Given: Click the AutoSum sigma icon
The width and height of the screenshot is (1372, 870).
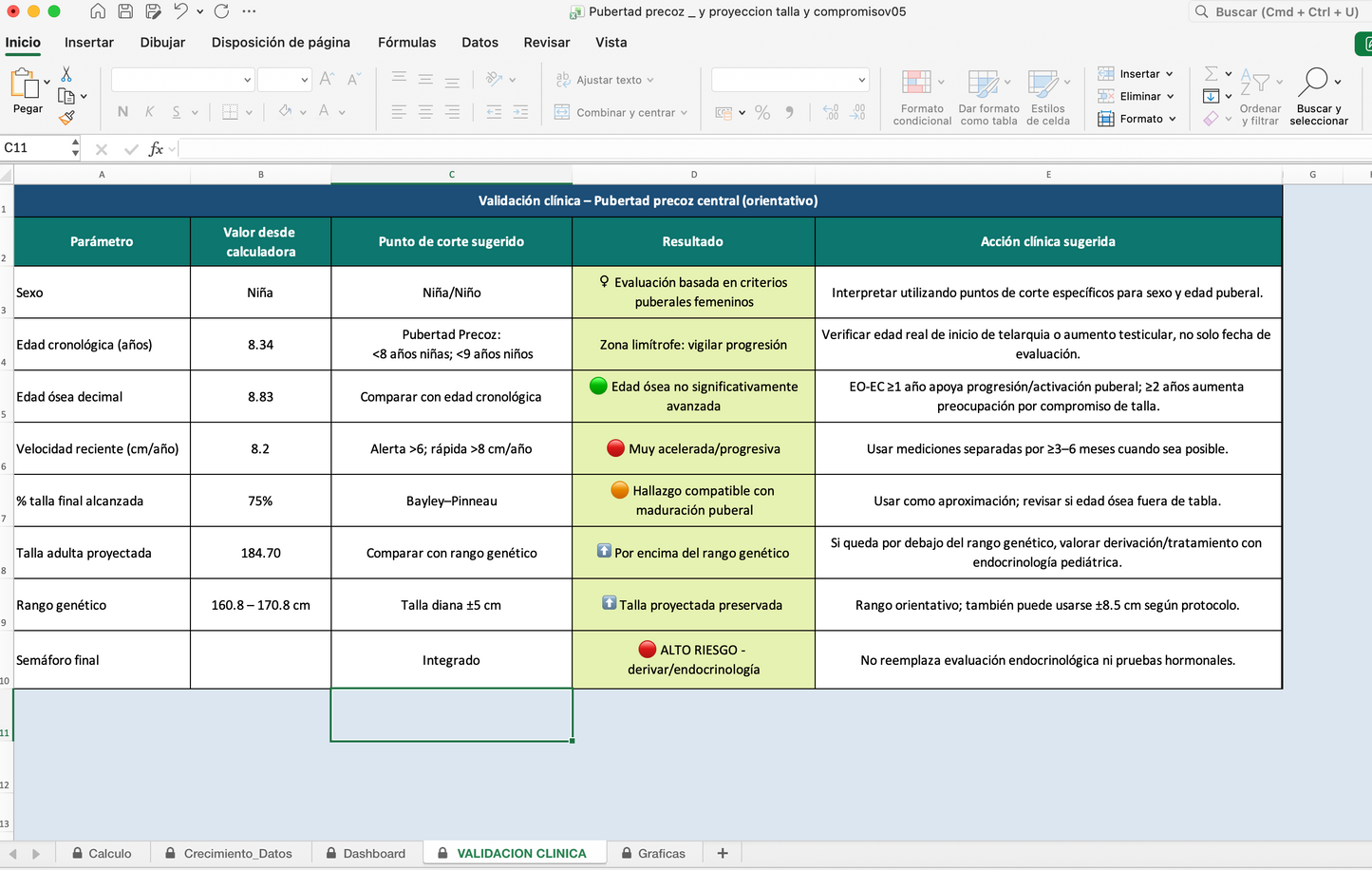Looking at the screenshot, I should (1211, 74).
